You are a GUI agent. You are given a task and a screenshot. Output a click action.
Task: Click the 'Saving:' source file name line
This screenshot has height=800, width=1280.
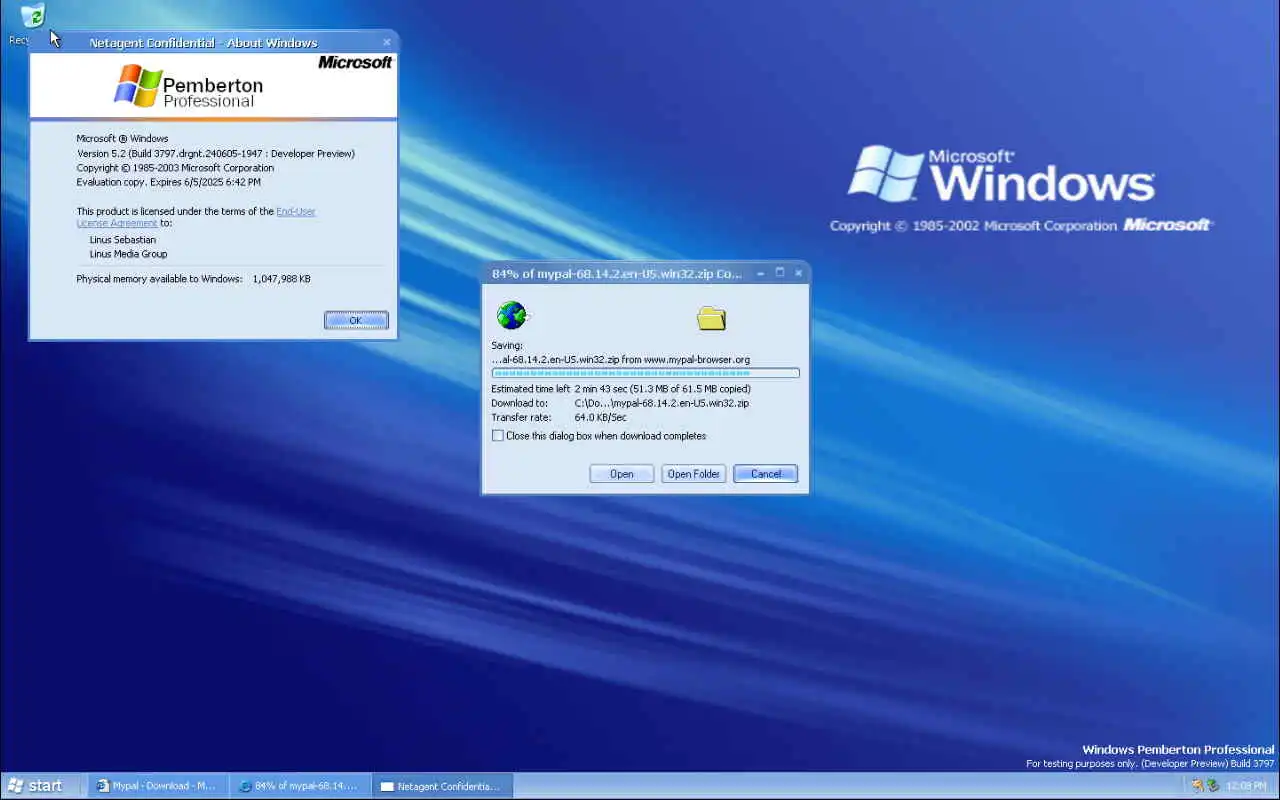click(621, 359)
